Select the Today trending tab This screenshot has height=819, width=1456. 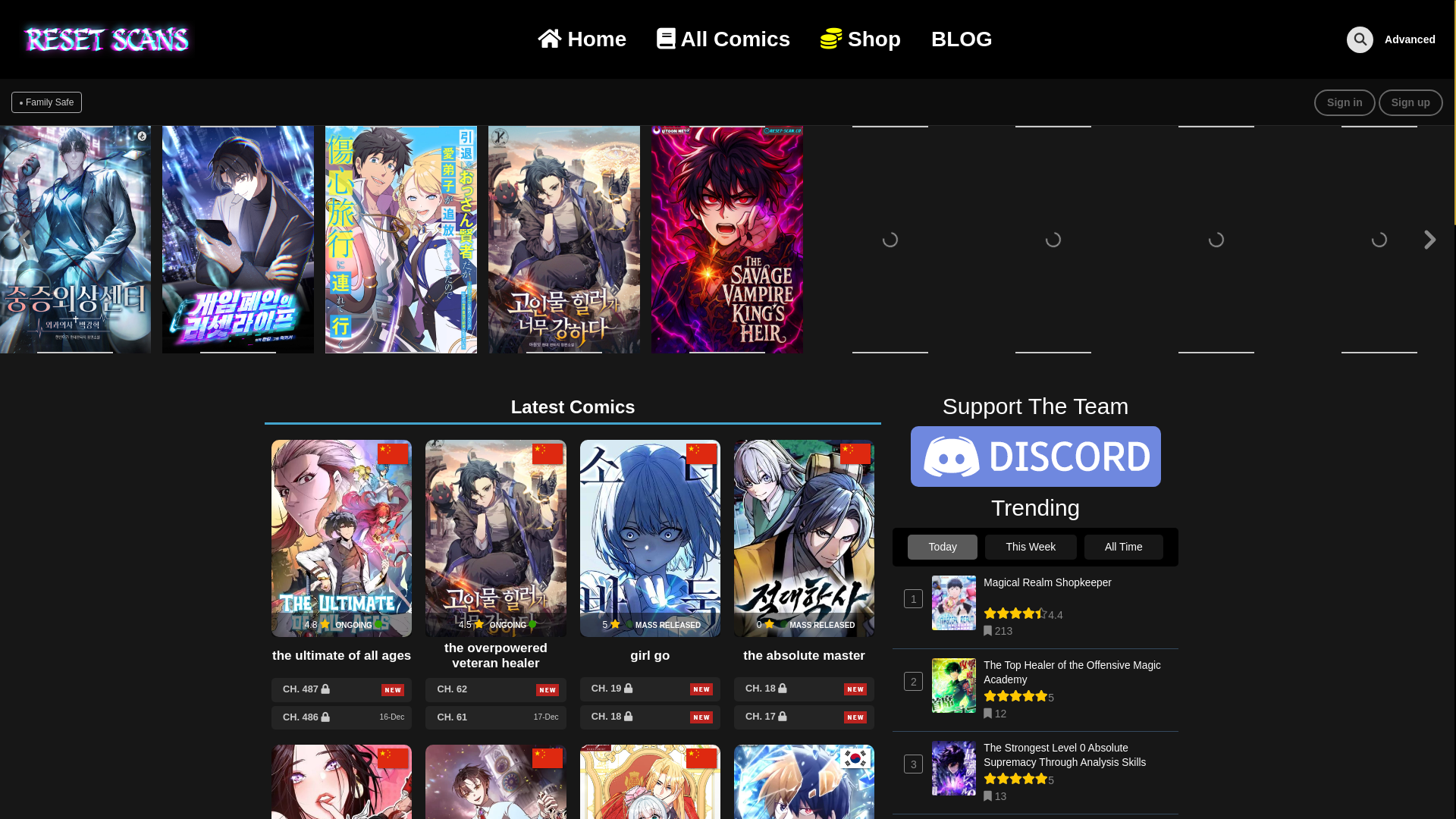click(x=943, y=547)
